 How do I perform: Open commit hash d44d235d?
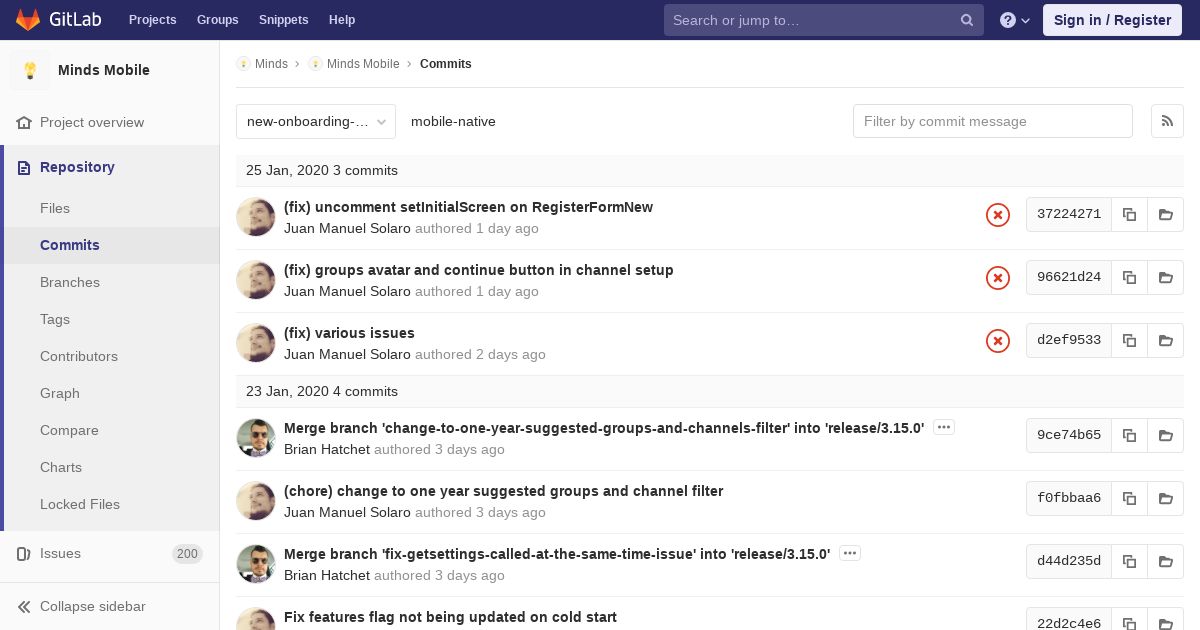tap(1068, 561)
